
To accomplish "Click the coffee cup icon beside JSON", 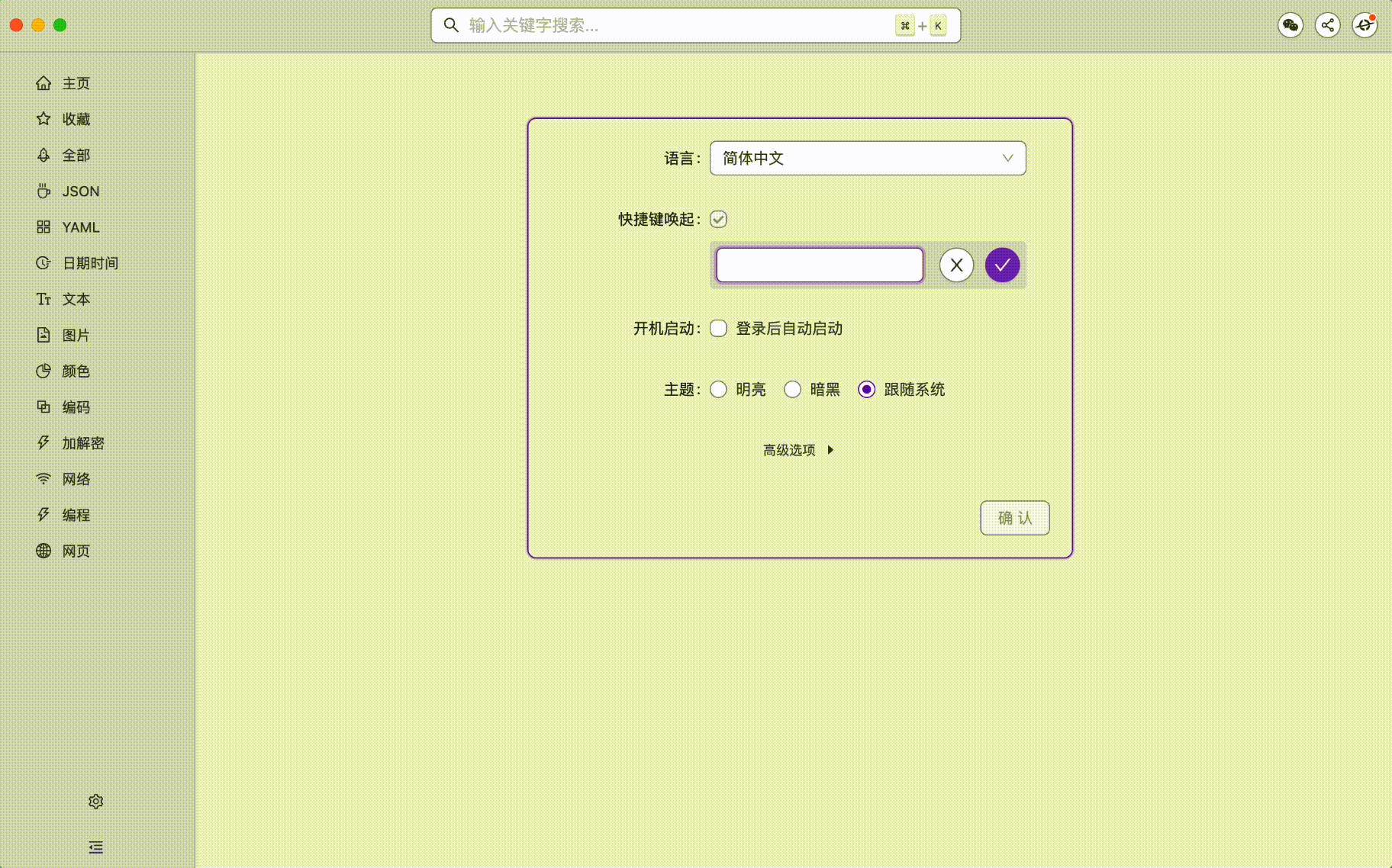I will (x=43, y=191).
